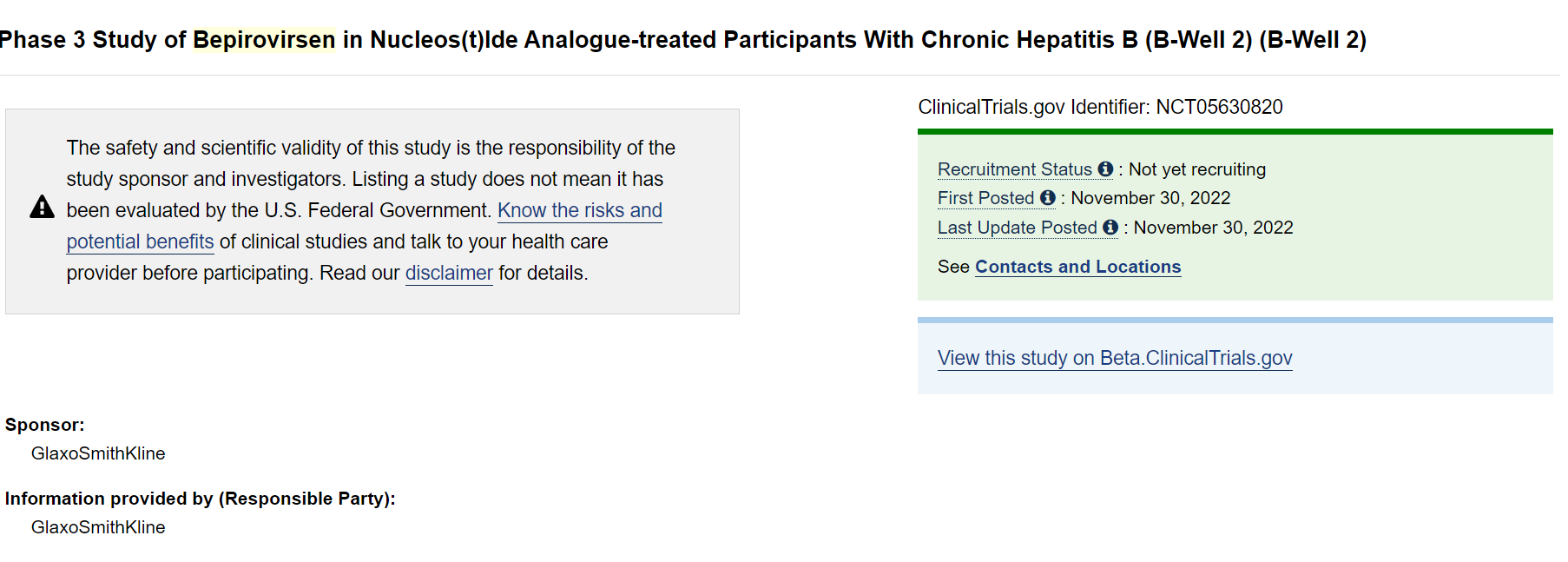Click the 'Not yet recruiting' status text
Viewport: 1568px width, 562px height.
pyautogui.click(x=1197, y=169)
